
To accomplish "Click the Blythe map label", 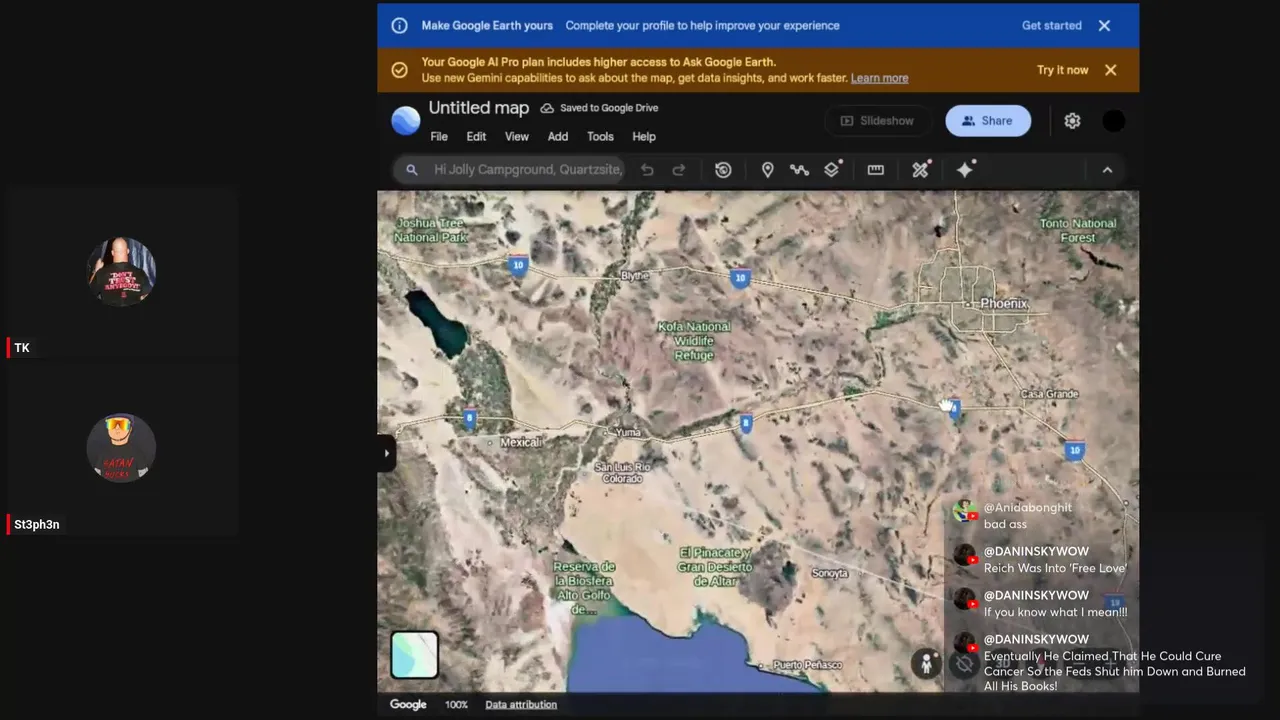I will coord(635,276).
